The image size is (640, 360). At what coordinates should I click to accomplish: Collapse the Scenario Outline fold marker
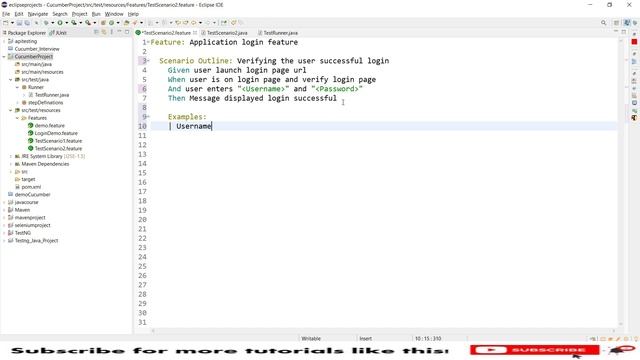(x=149, y=61)
